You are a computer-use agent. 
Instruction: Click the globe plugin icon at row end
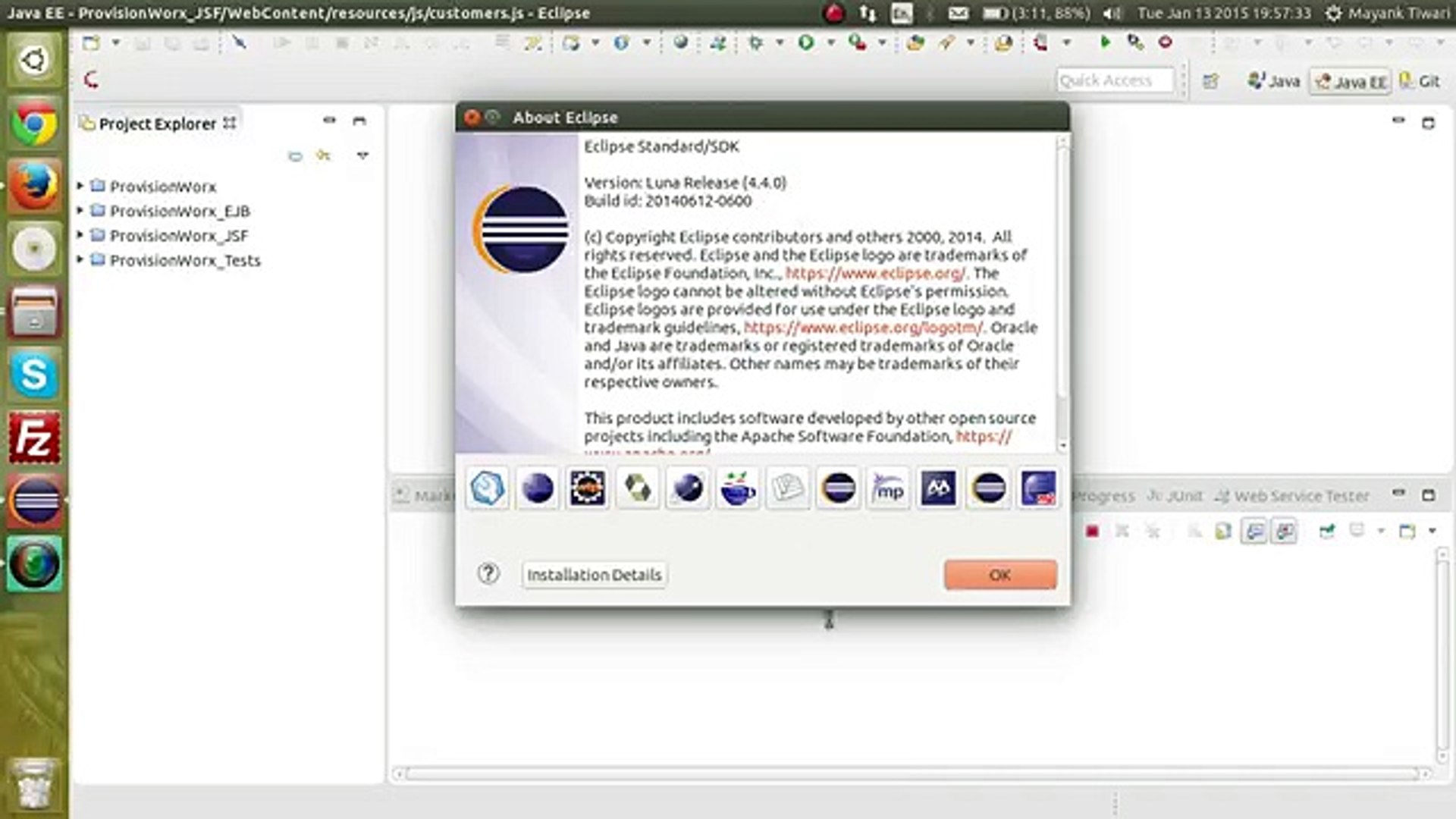tap(1038, 488)
